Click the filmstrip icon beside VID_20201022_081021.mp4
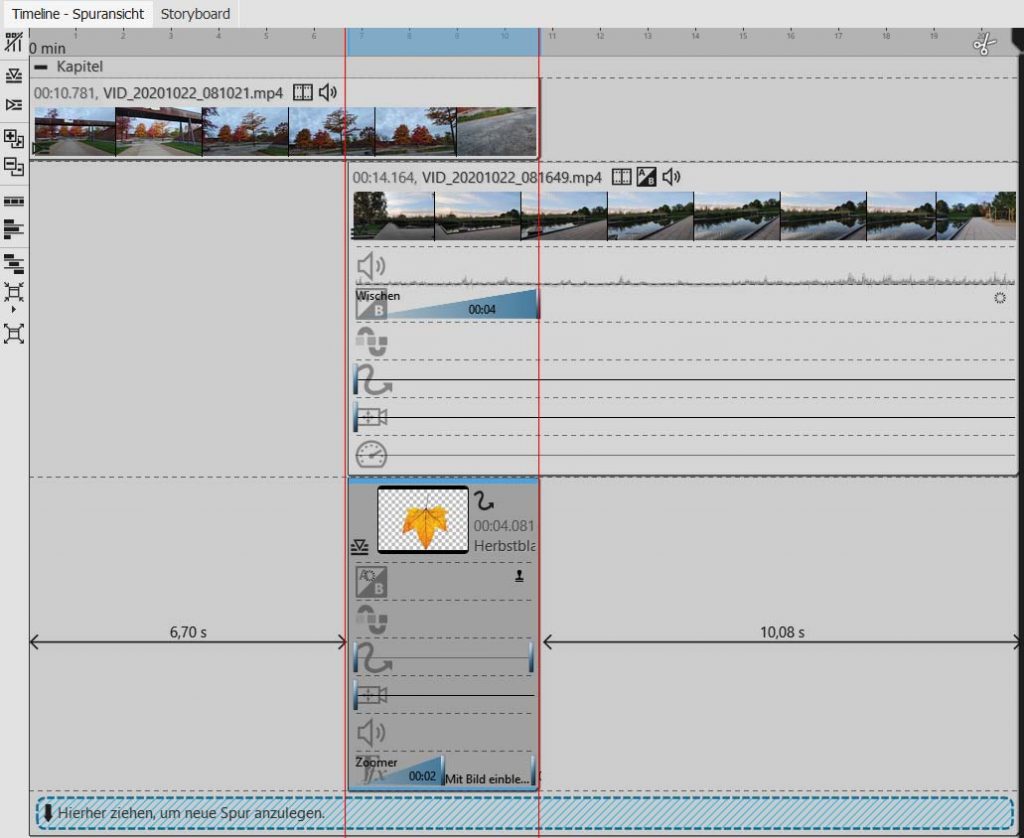The image size is (1024, 838). 302,93
